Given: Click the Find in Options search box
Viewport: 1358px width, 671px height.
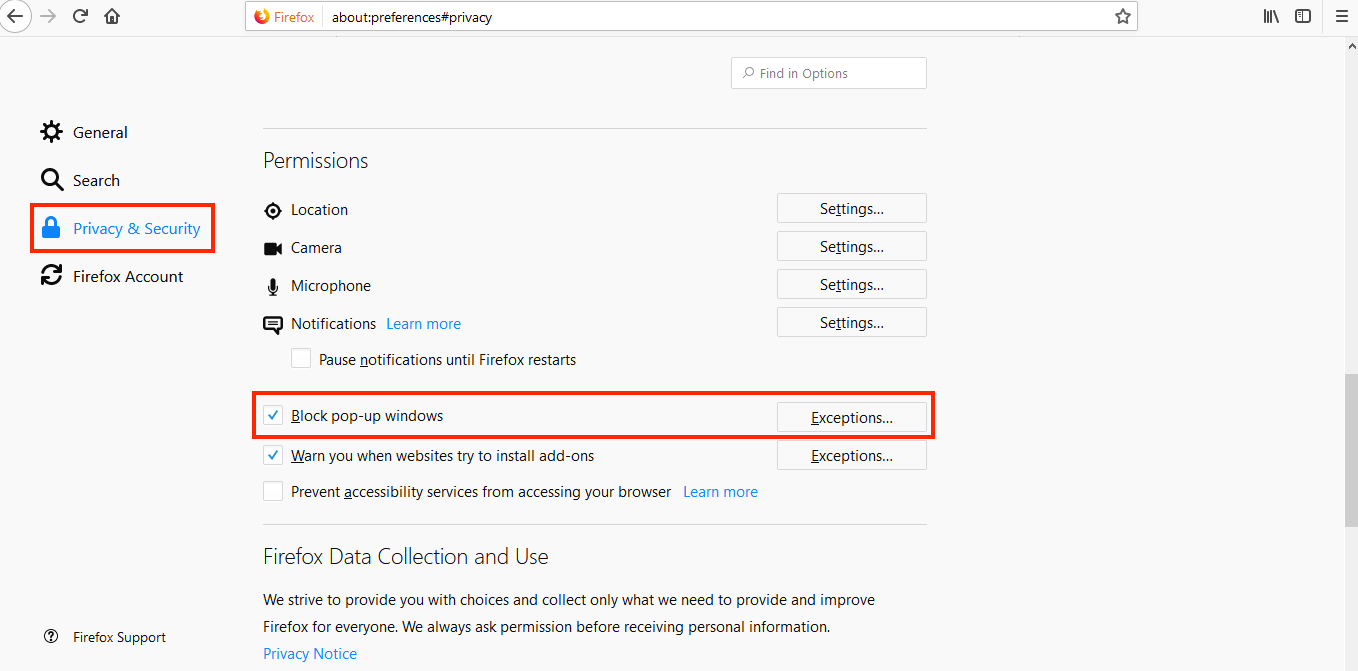Looking at the screenshot, I should click(829, 73).
